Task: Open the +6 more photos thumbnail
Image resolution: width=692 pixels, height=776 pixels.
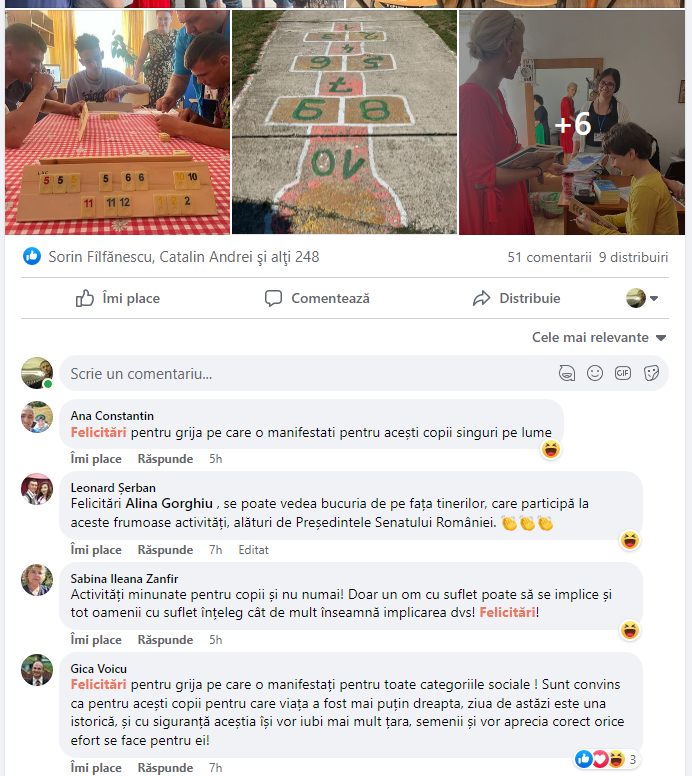Action: pos(572,122)
